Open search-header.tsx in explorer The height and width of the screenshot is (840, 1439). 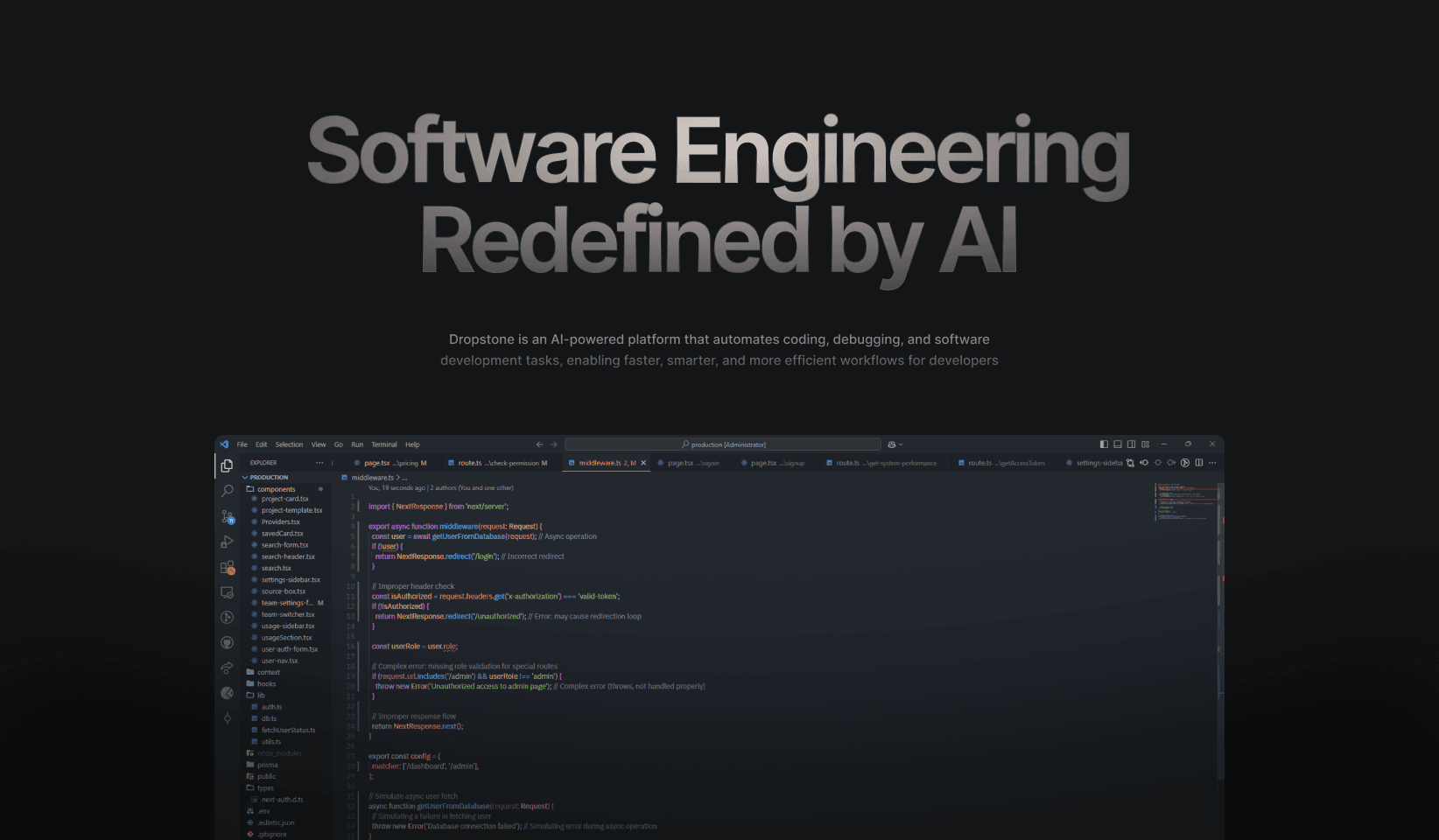[288, 556]
